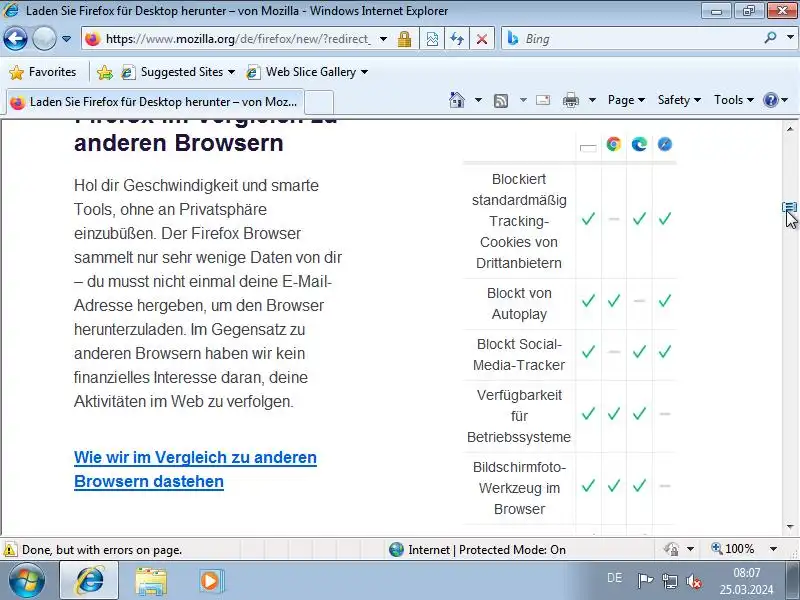Open the 'Wie wir im Vergleich' link
Viewport: 800px width, 600px height.
click(x=195, y=469)
